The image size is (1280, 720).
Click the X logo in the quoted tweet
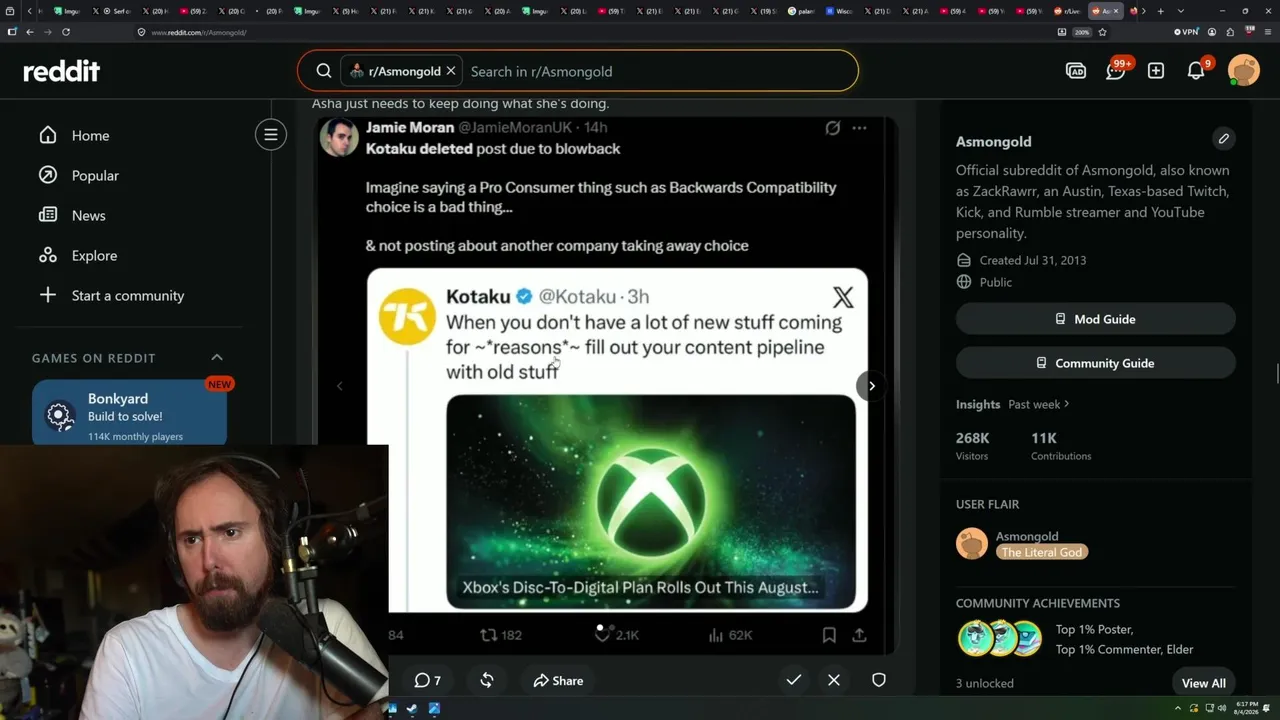coord(843,297)
